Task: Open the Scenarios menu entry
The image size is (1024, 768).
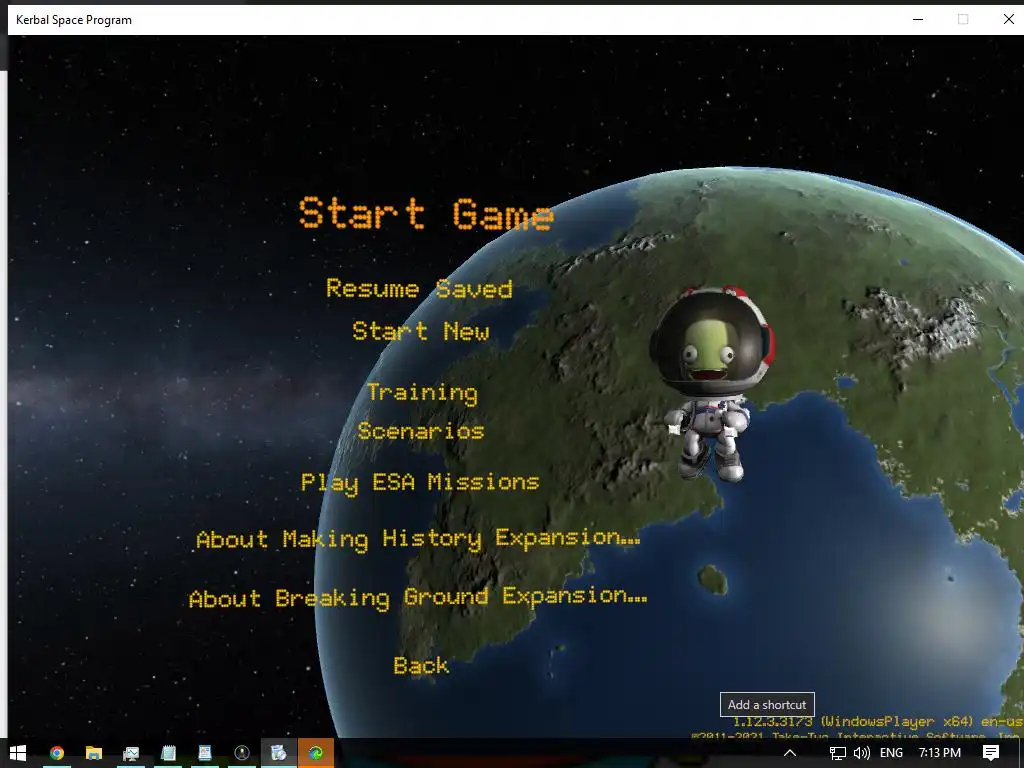Action: pyautogui.click(x=421, y=431)
